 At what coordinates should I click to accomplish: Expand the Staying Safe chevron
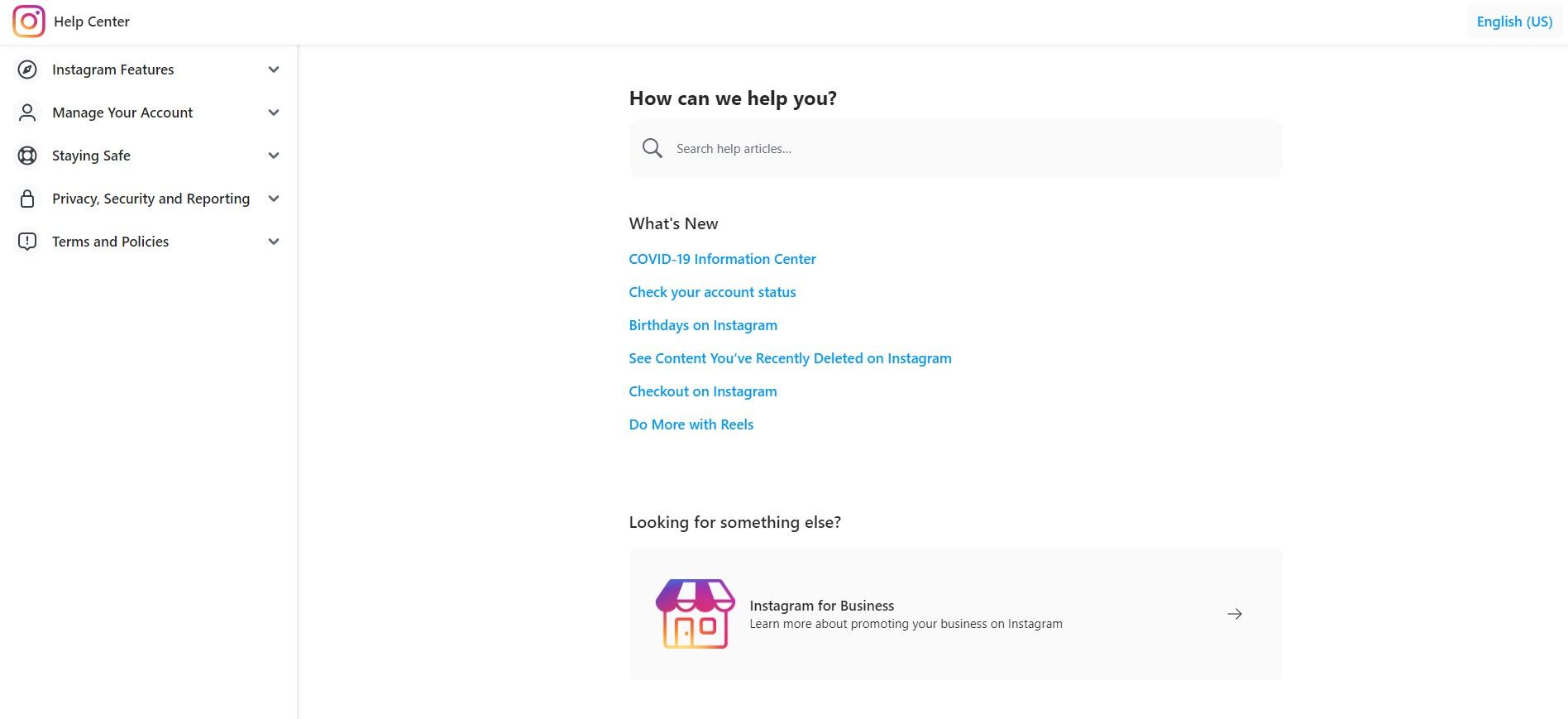tap(274, 156)
